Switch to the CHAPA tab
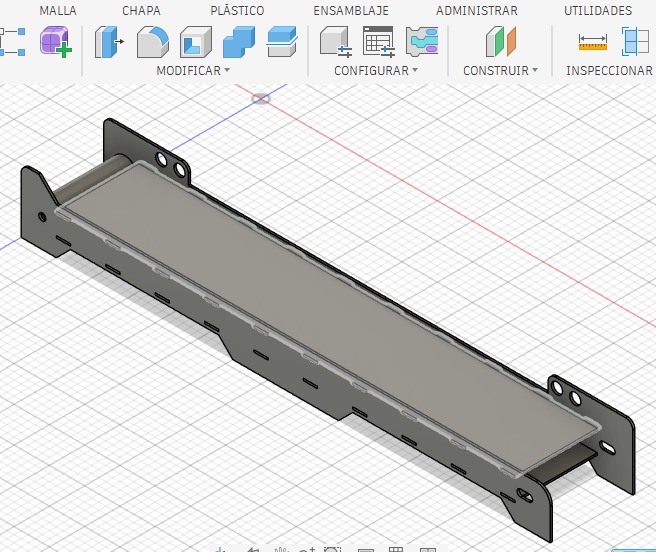Screen dimensions: 656x552 pos(141,10)
